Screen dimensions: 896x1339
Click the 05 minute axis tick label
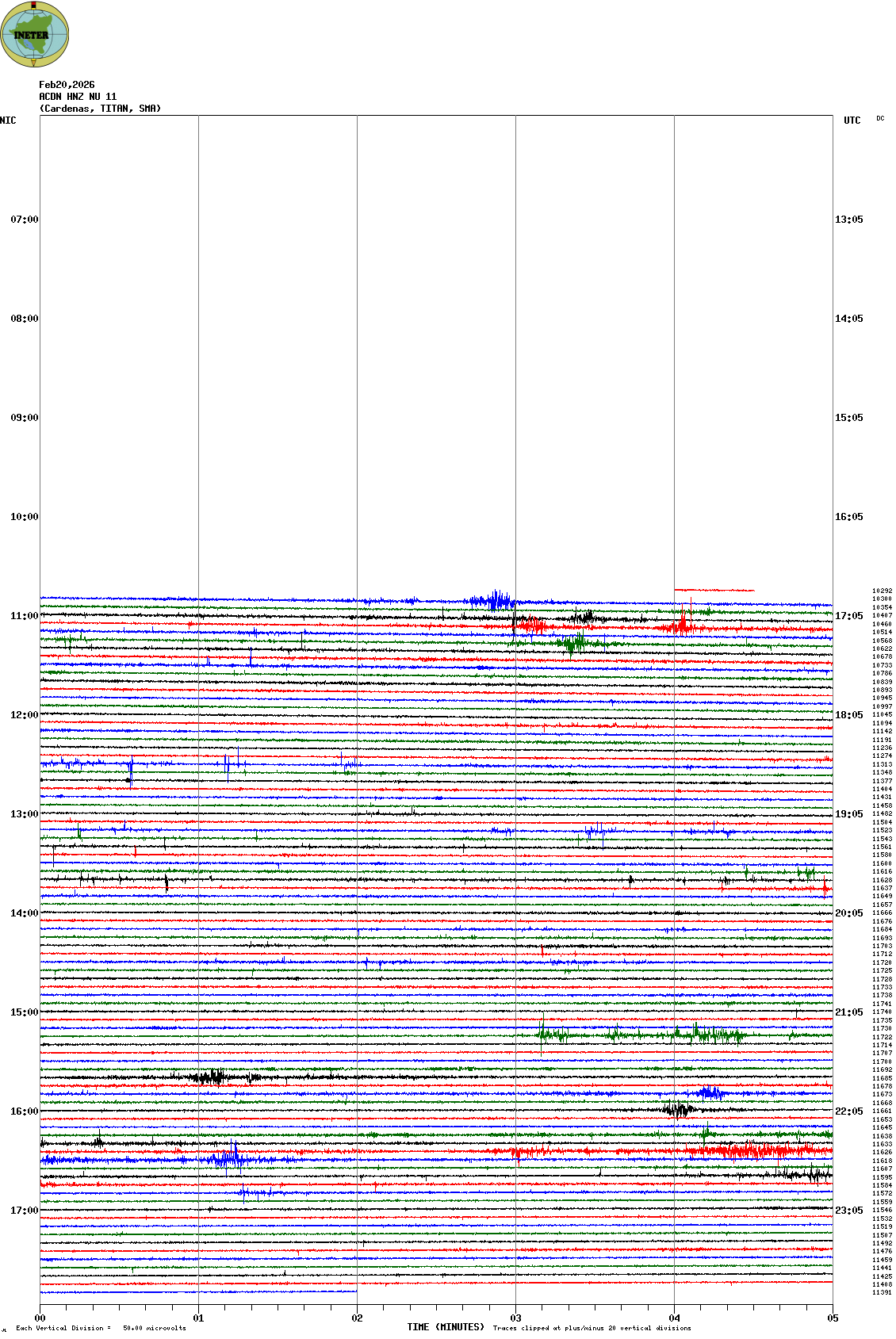(833, 1318)
